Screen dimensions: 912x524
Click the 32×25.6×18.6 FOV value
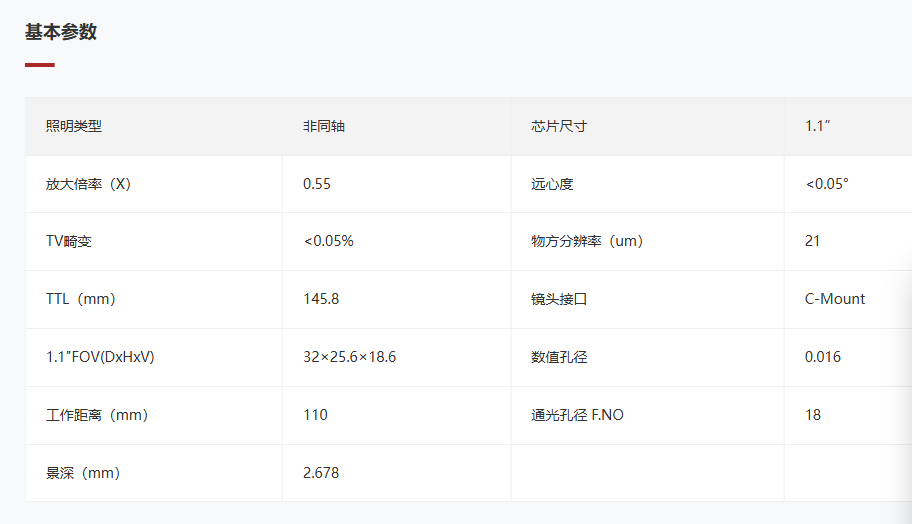coord(349,357)
